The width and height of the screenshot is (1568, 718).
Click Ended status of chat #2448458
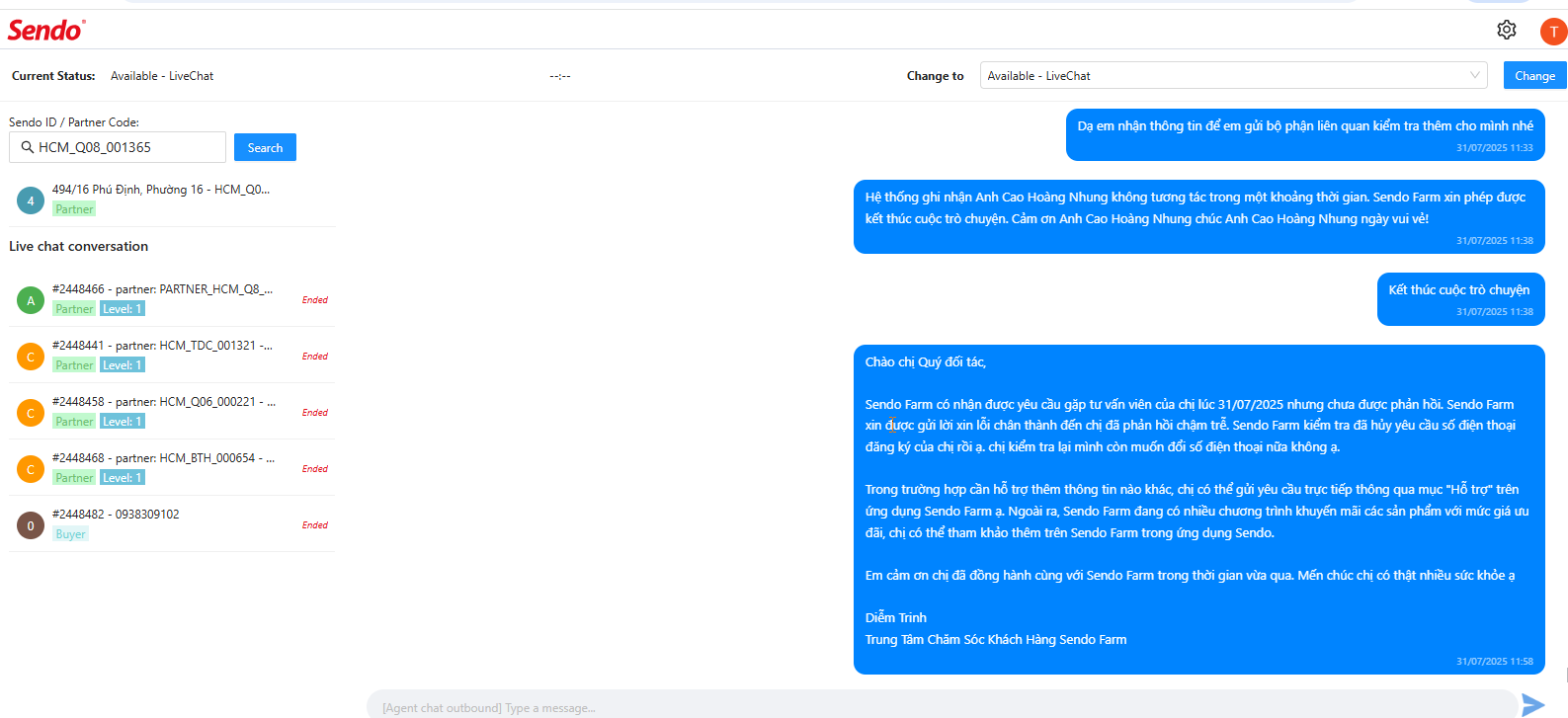(x=315, y=413)
